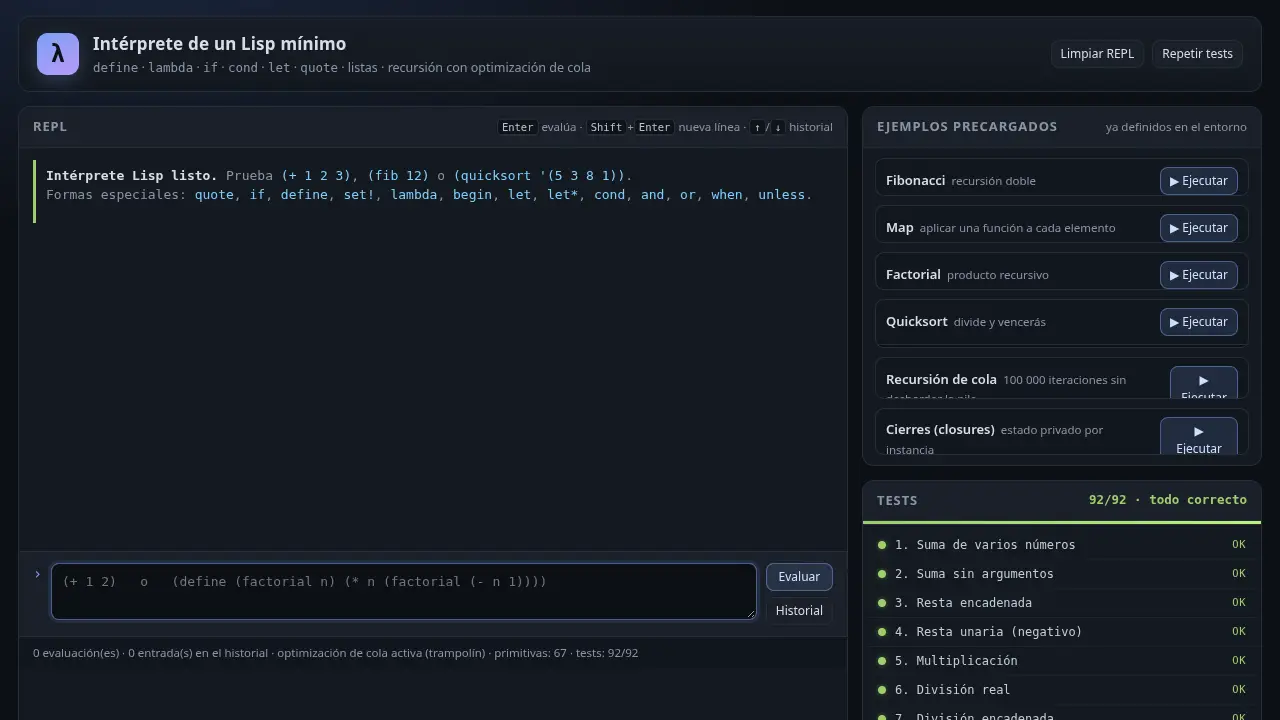Click the status bar evaluation summary
This screenshot has width=1280, height=720.
[335, 653]
